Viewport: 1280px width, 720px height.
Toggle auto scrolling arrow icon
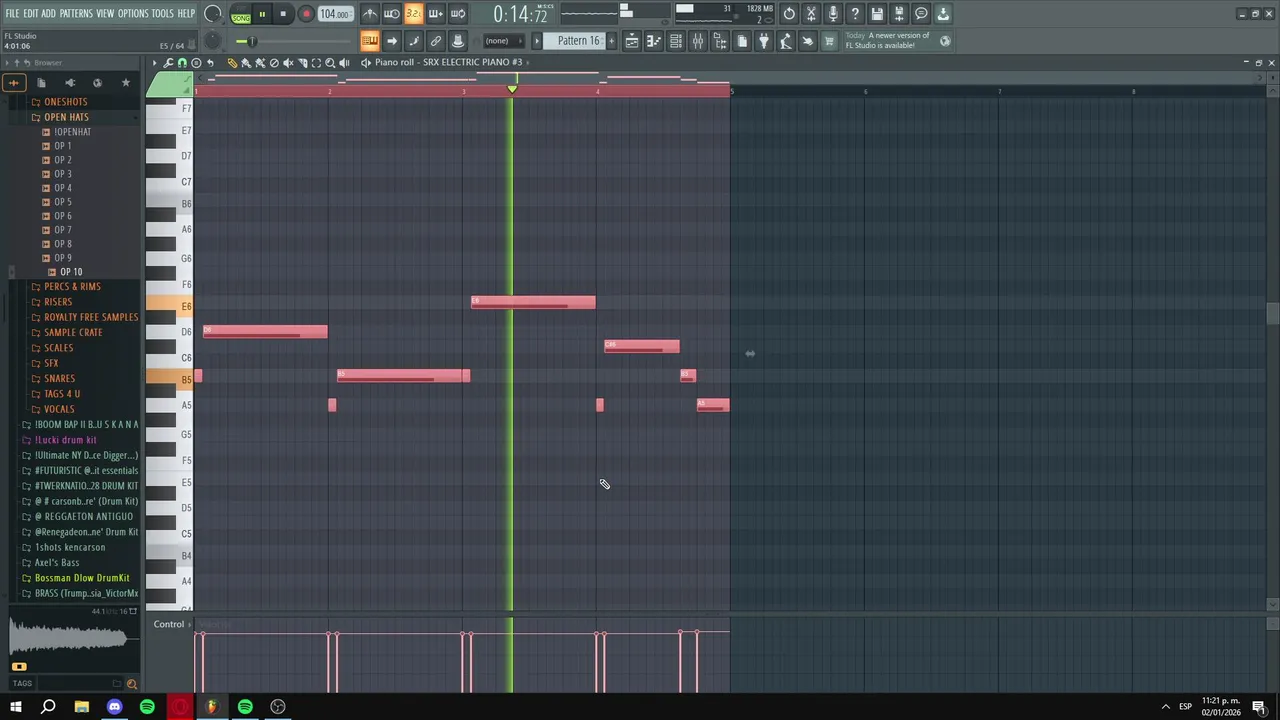[392, 41]
